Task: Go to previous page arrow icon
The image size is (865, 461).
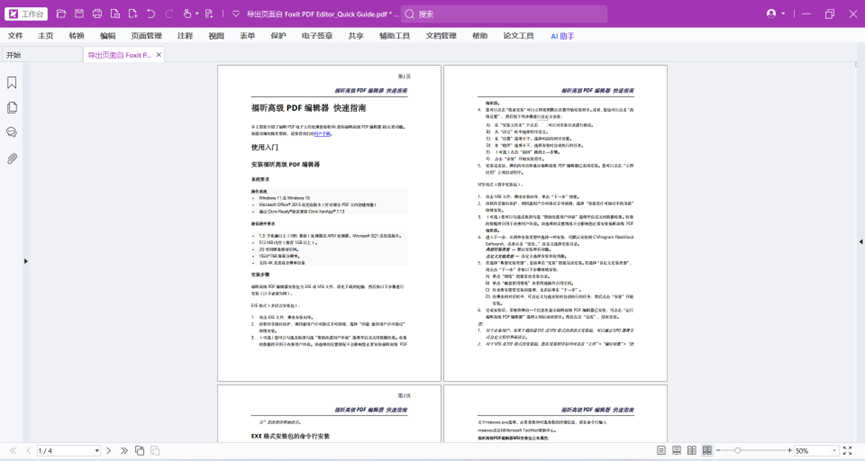Action: 29,451
